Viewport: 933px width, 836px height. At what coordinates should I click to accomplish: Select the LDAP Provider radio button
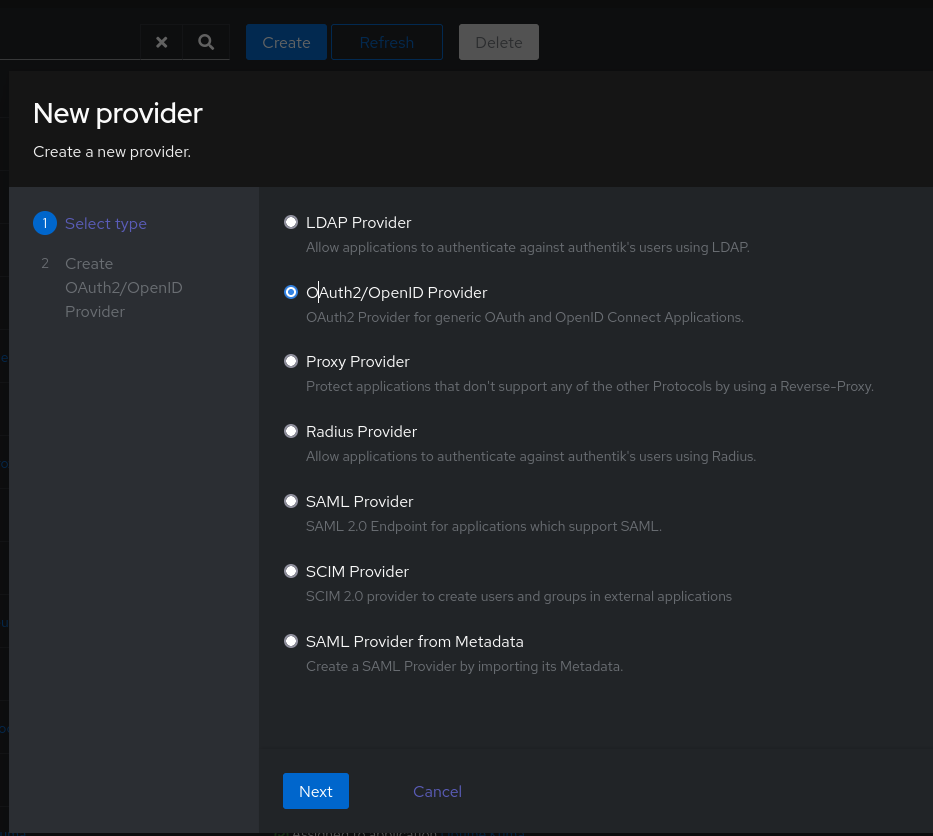pyautogui.click(x=291, y=222)
